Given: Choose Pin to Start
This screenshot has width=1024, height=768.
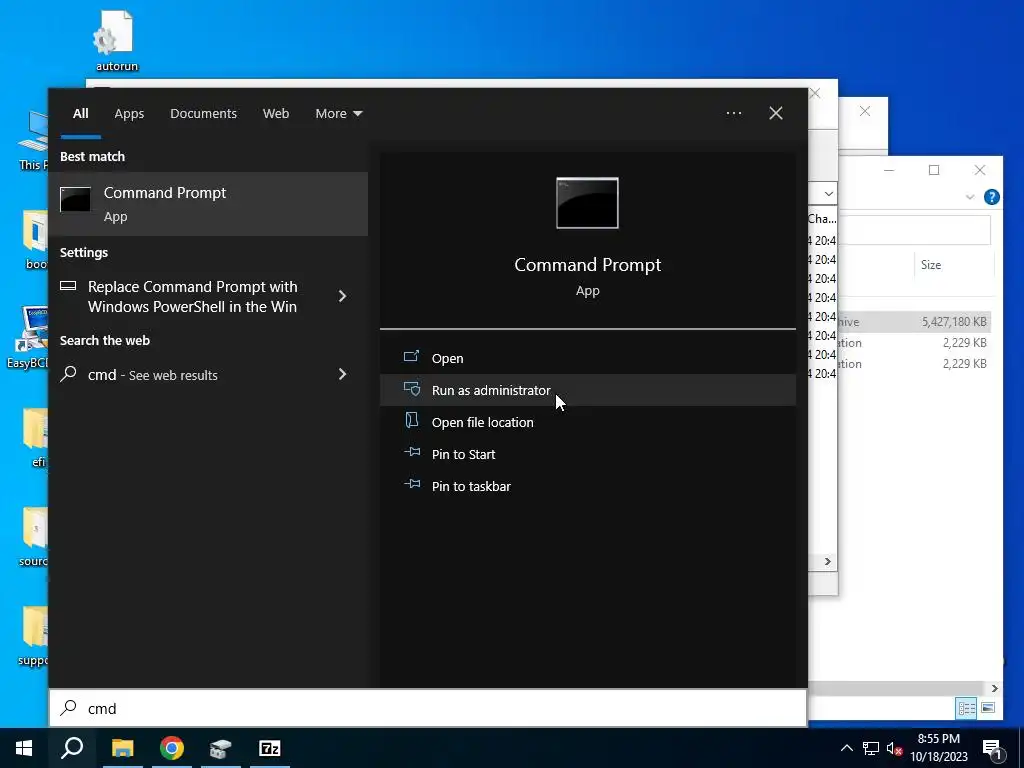Looking at the screenshot, I should (587, 454).
